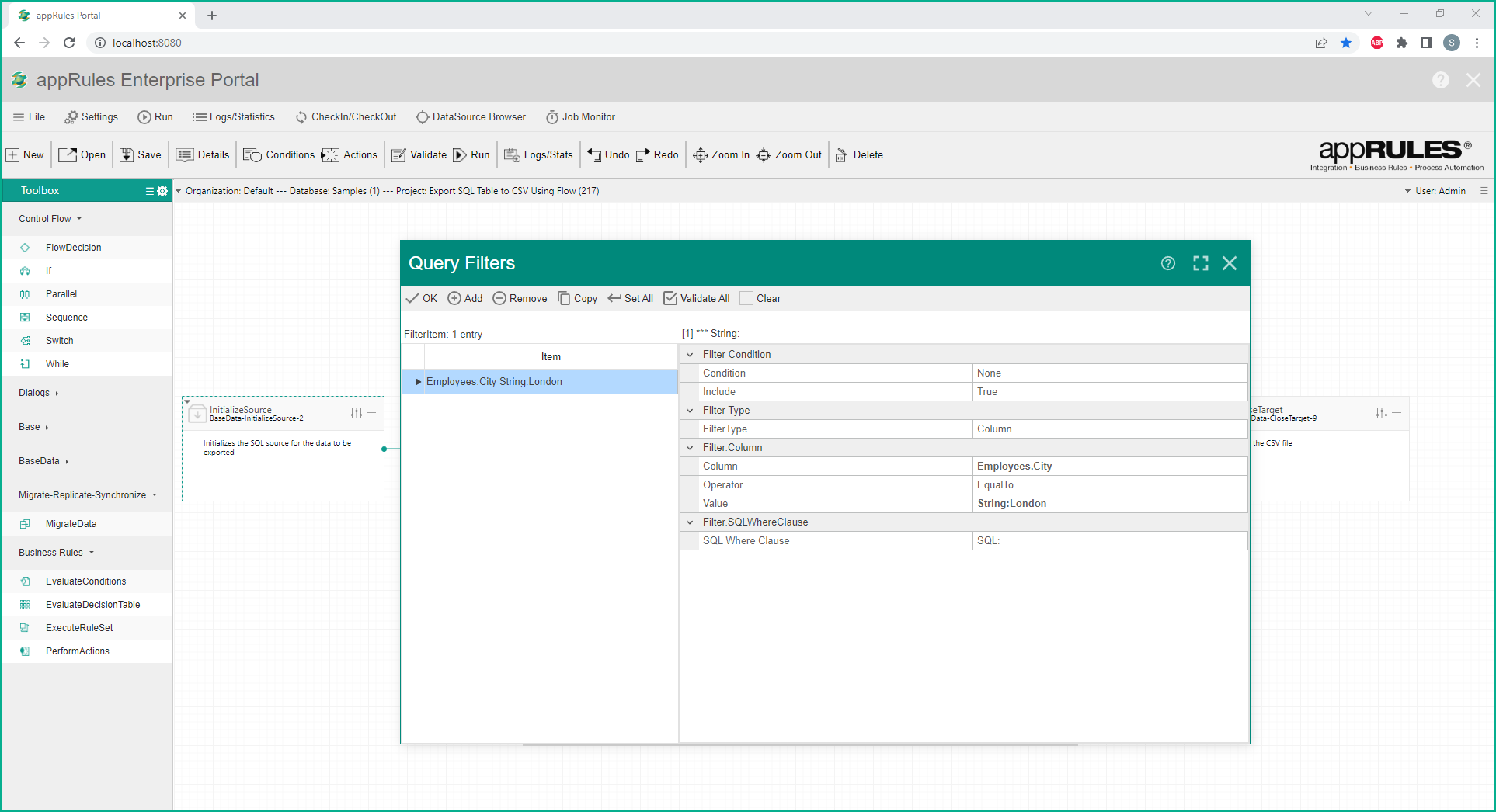Click the Remove button in Query Filters

tap(520, 299)
